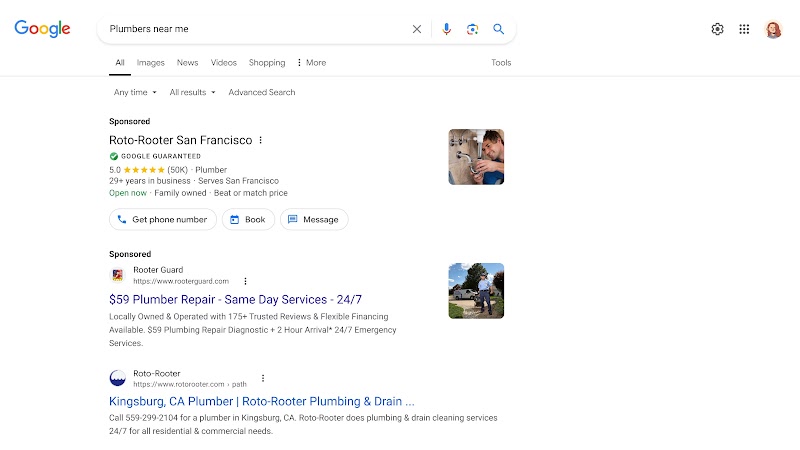Viewport: 800px width, 450px height.
Task: Open Kingsburg, CA Plumber Roto-Rooter result link
Action: (262, 402)
